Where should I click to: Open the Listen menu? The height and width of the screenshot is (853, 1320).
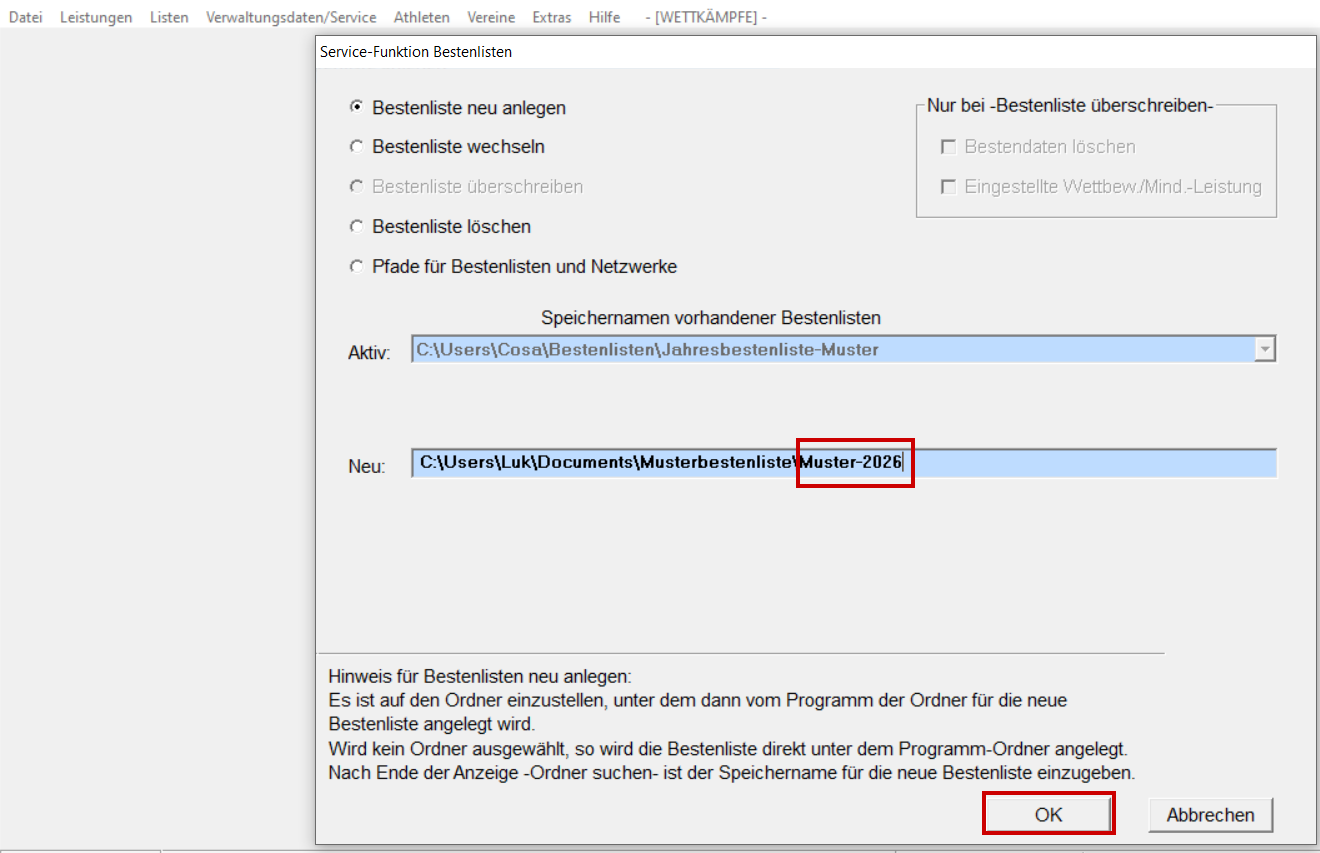pyautogui.click(x=169, y=17)
